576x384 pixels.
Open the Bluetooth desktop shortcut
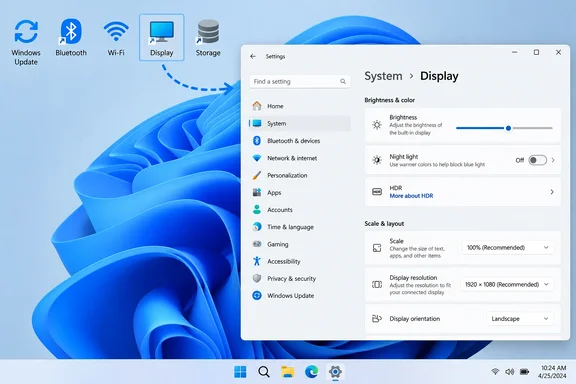pyautogui.click(x=71, y=37)
